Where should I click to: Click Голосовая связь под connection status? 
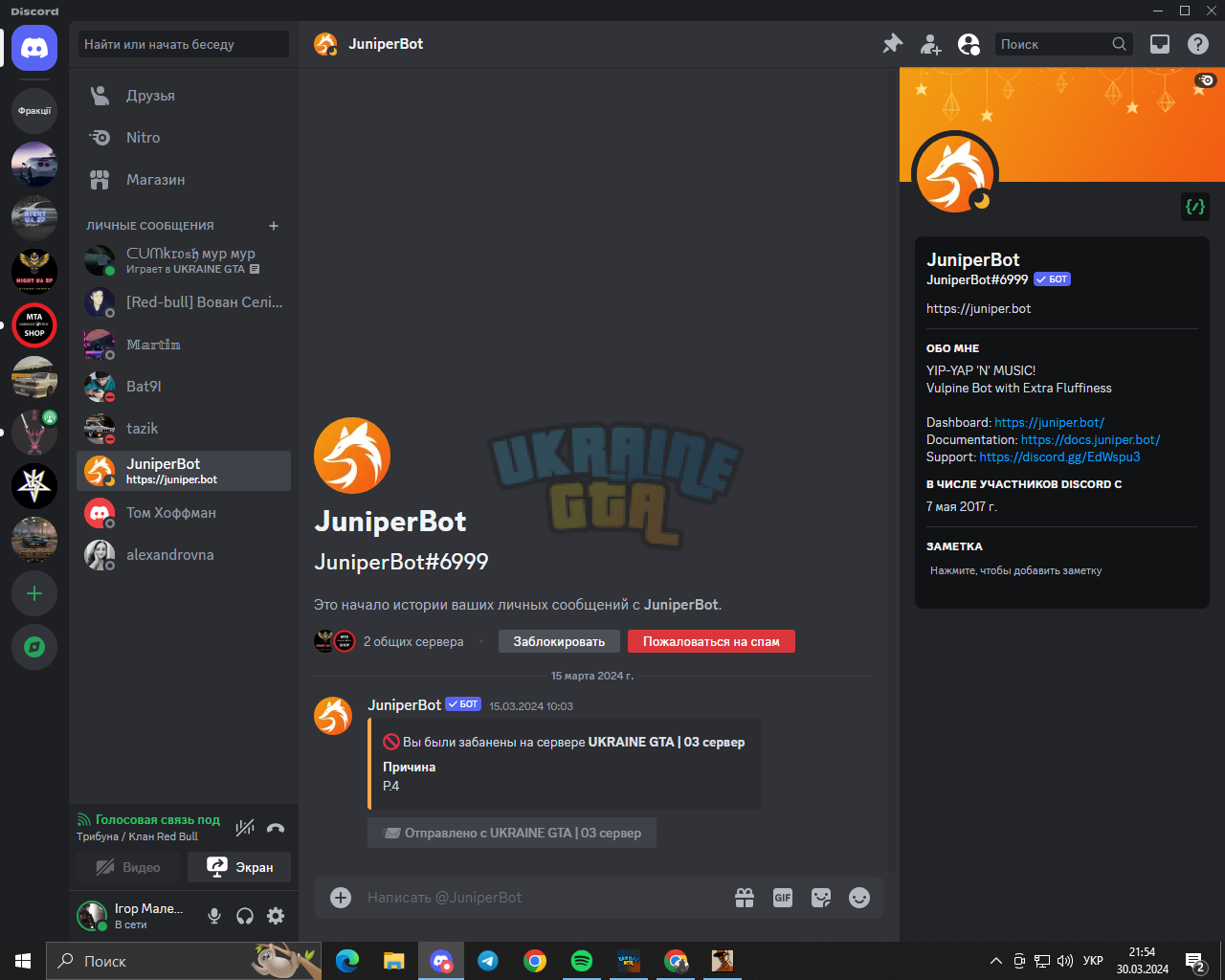tap(148, 820)
